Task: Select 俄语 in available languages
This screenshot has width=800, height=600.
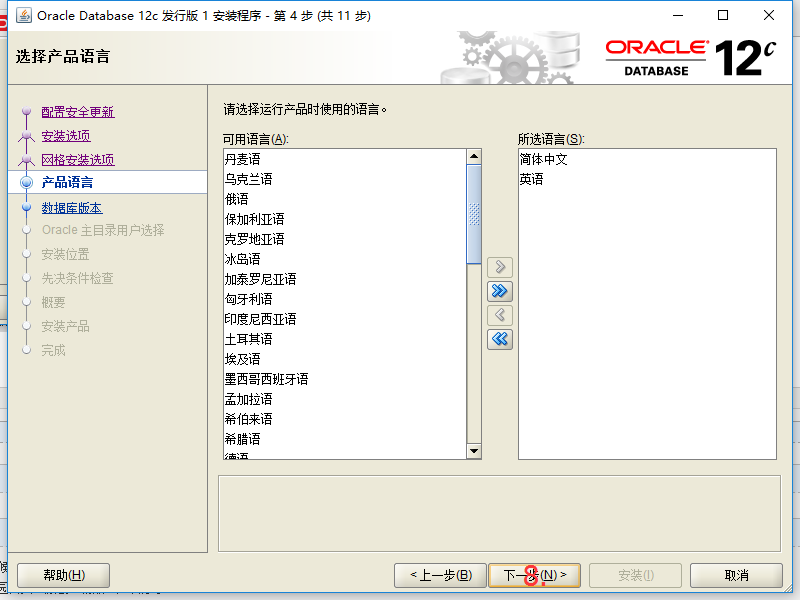Action: tap(345, 199)
